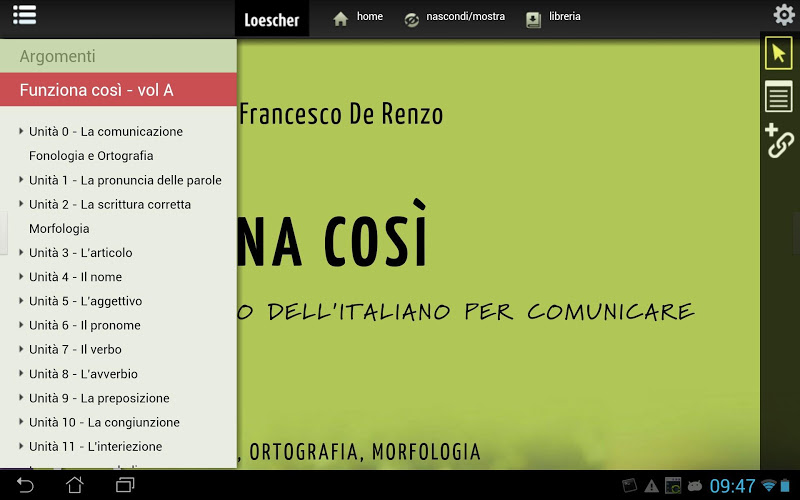Tap the Android robot notification icon

click(694, 486)
